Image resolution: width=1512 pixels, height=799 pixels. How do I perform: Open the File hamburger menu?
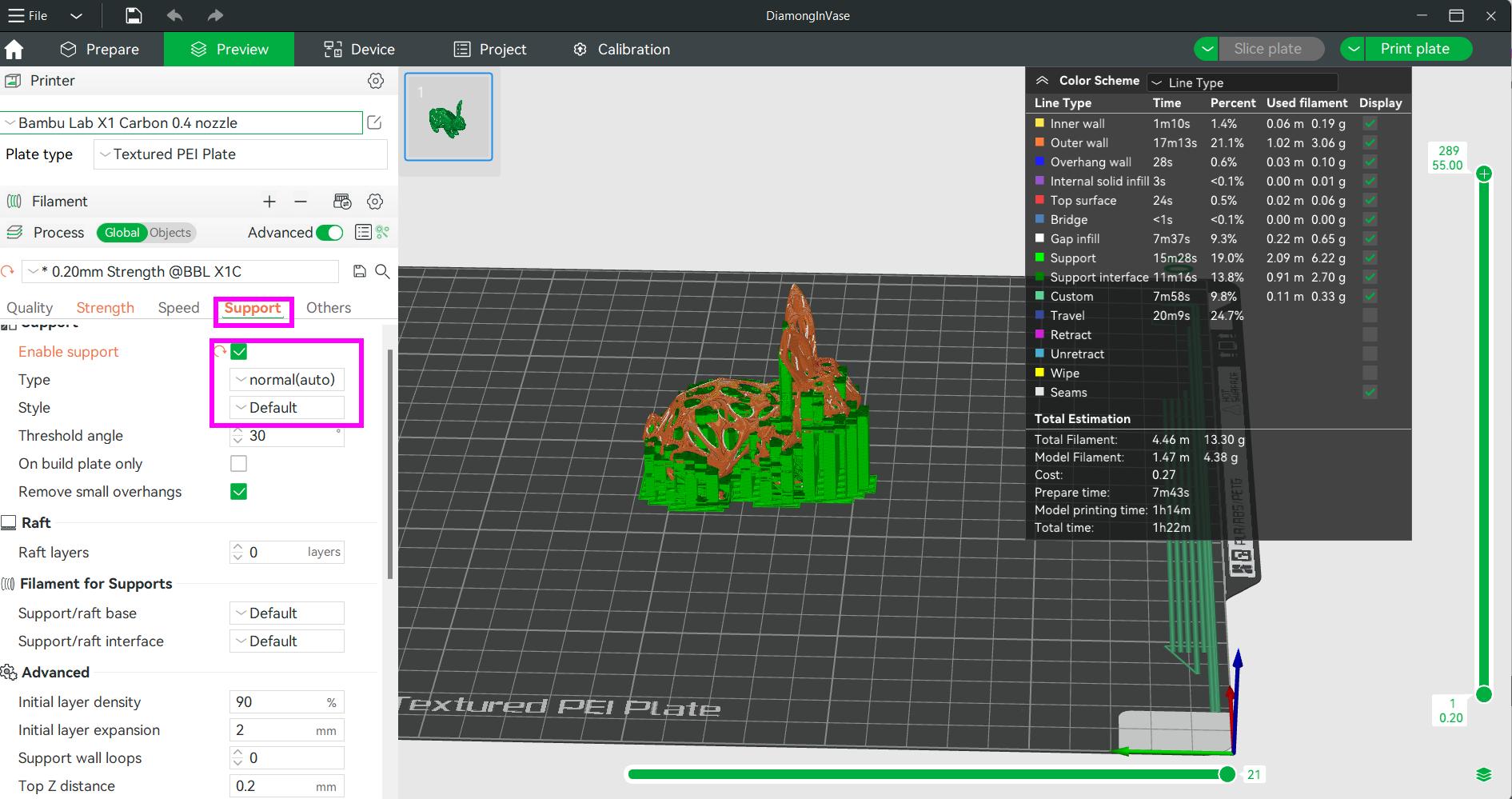pos(27,15)
